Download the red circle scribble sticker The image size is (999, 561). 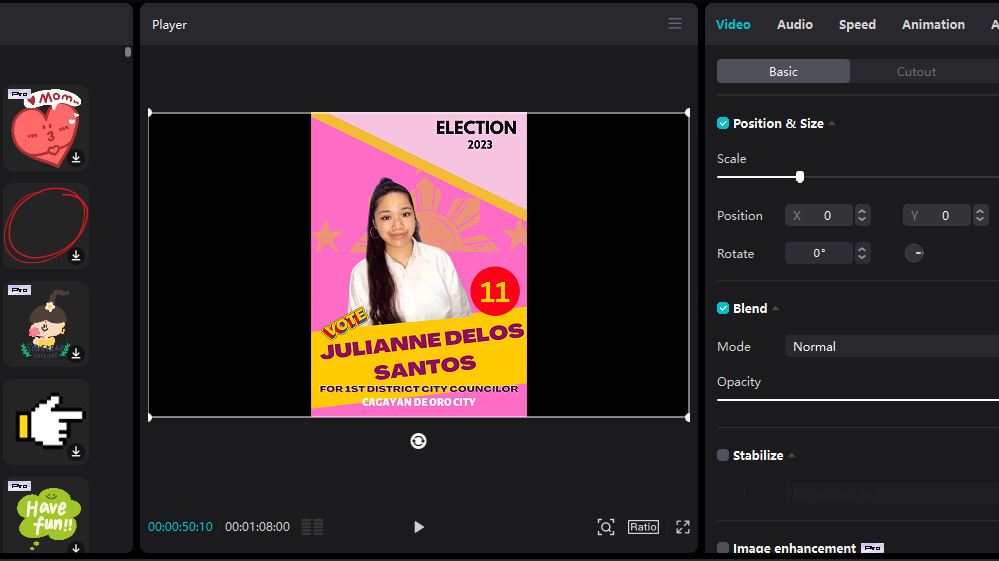coord(76,255)
